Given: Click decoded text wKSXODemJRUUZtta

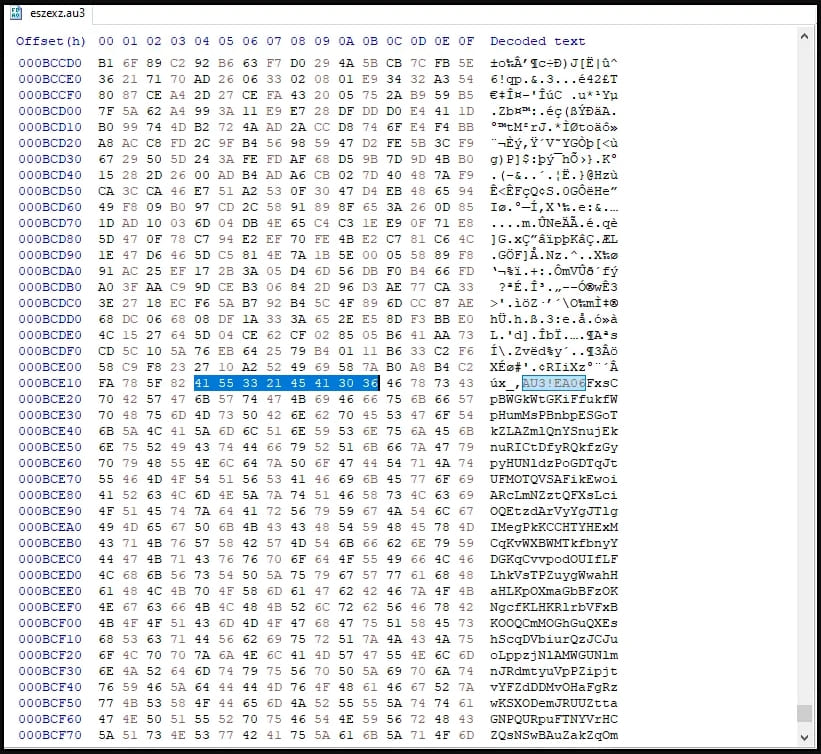Looking at the screenshot, I should click(554, 703).
